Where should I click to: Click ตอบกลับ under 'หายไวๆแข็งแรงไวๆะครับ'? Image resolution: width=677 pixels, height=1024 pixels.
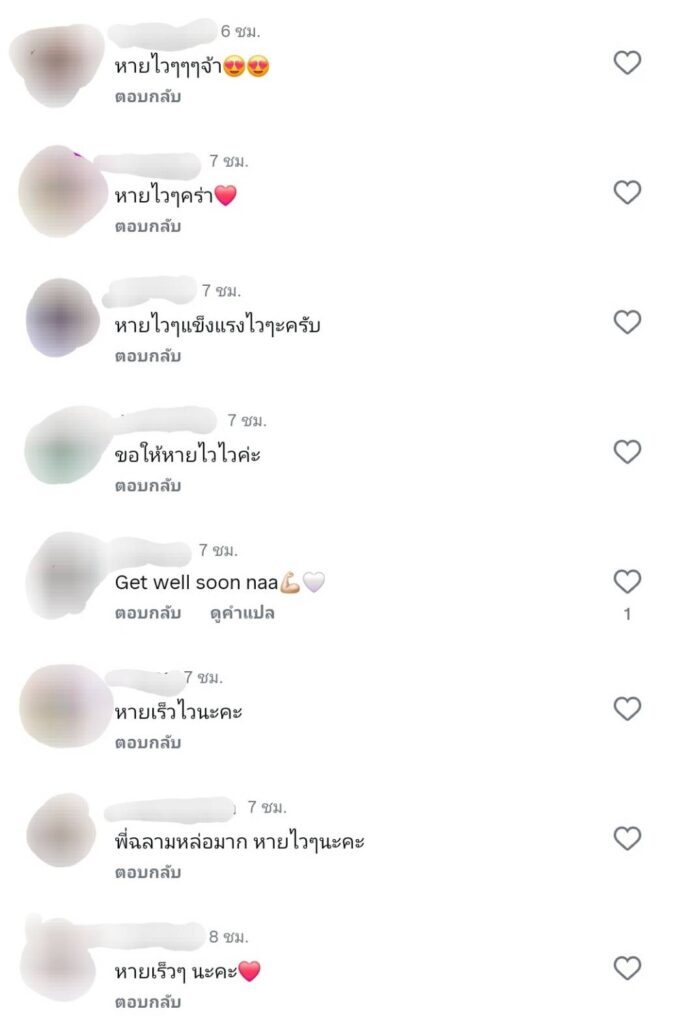[148, 356]
